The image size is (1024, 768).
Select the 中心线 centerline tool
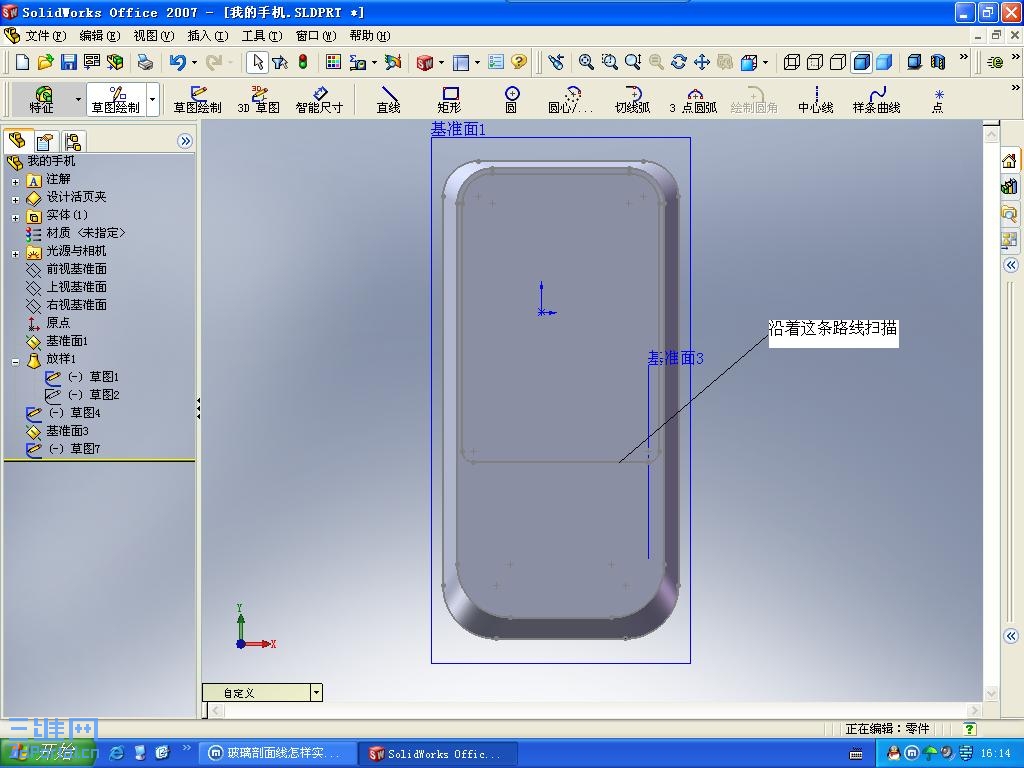click(x=816, y=99)
